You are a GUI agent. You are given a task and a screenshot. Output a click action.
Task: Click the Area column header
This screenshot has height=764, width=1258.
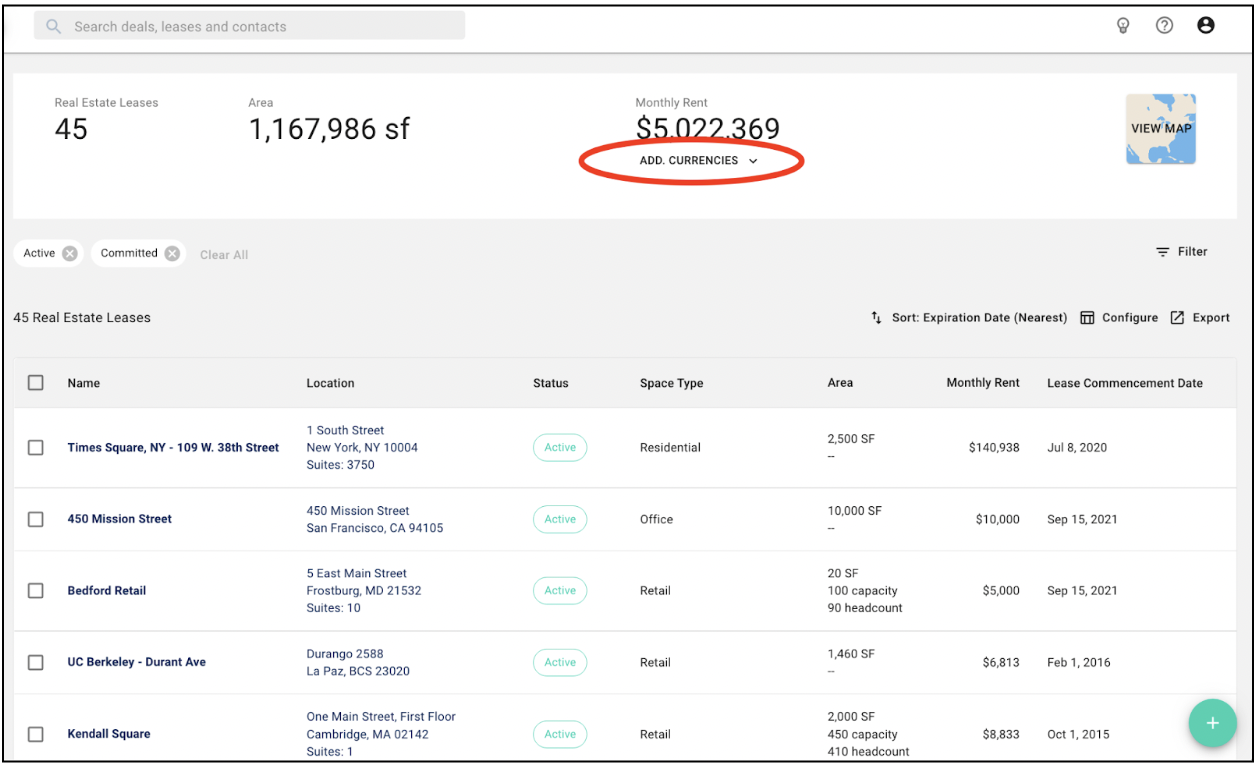tap(841, 383)
